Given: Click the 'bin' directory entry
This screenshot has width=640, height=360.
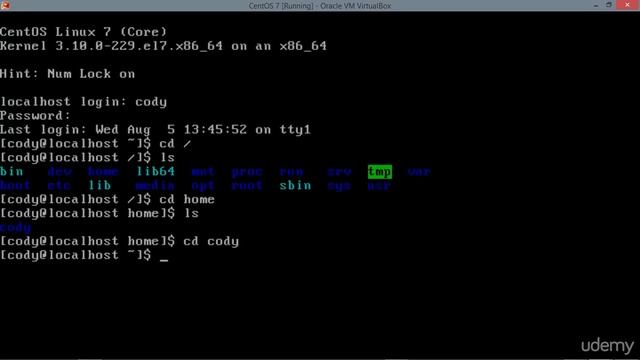Looking at the screenshot, I should tap(12, 171).
